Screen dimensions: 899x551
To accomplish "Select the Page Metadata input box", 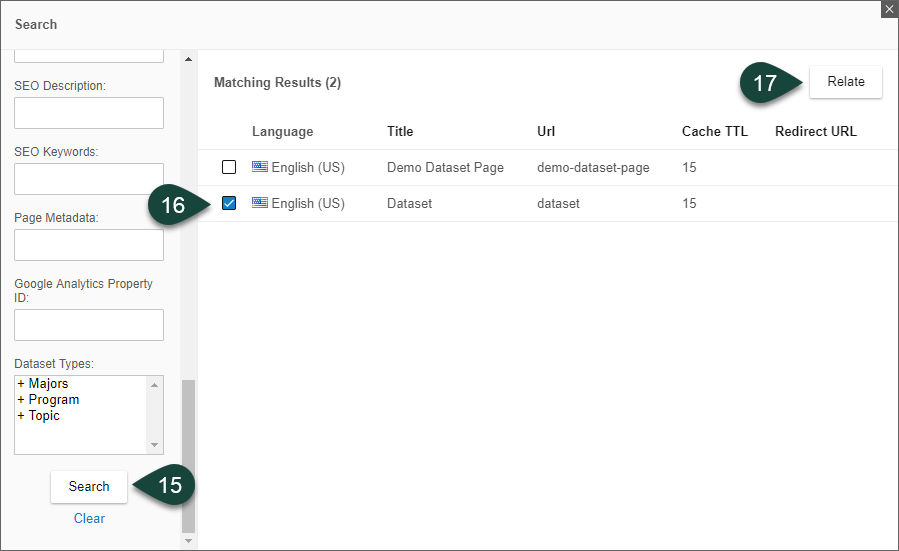I will (x=88, y=245).
